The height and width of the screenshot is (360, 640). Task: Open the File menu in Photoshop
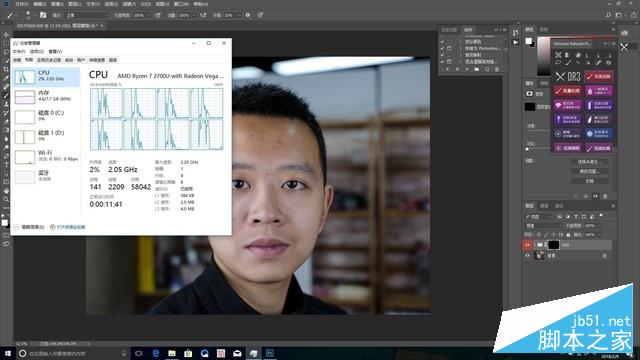point(22,4)
